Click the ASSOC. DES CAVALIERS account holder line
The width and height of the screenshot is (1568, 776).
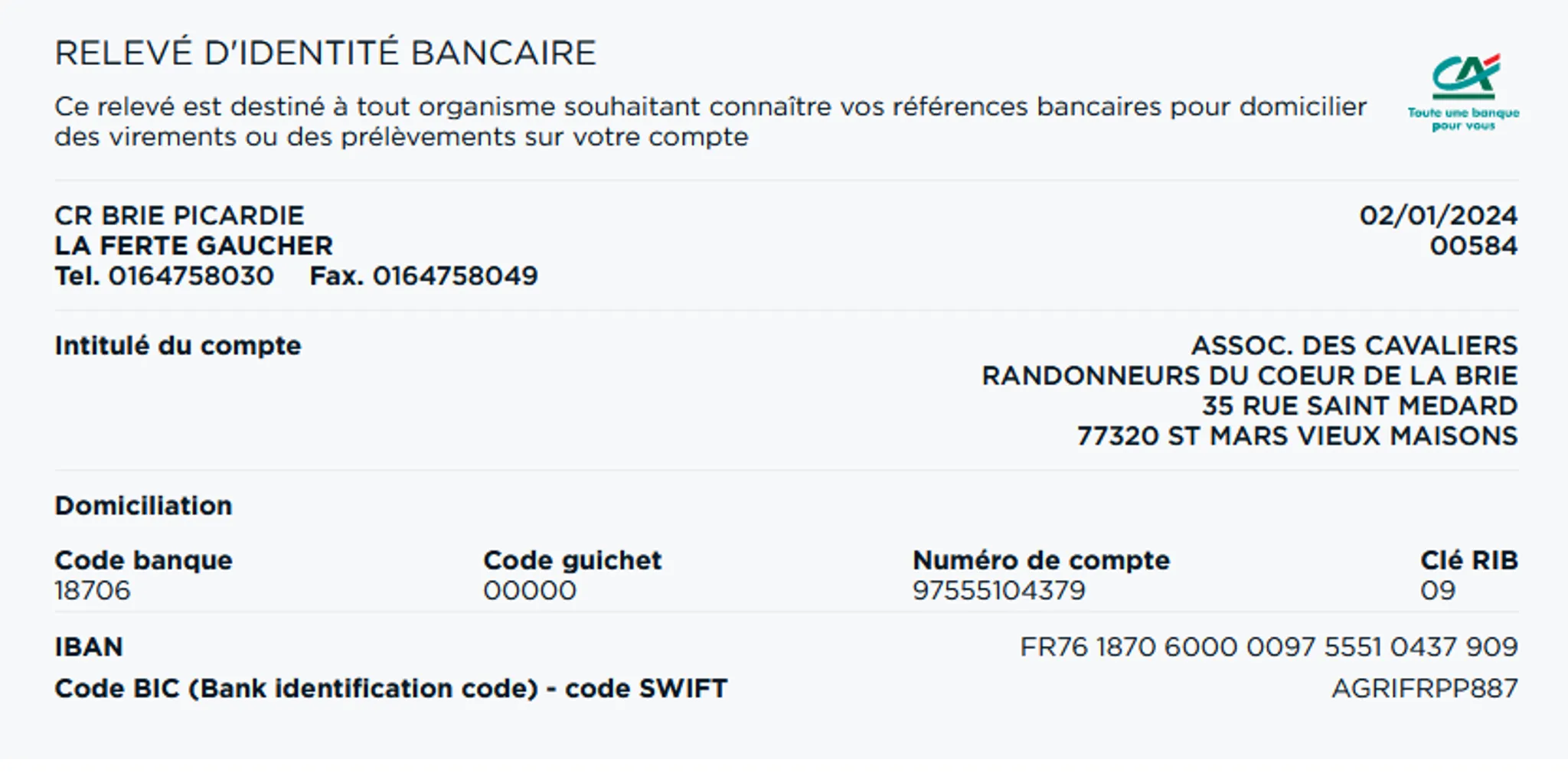click(1353, 346)
